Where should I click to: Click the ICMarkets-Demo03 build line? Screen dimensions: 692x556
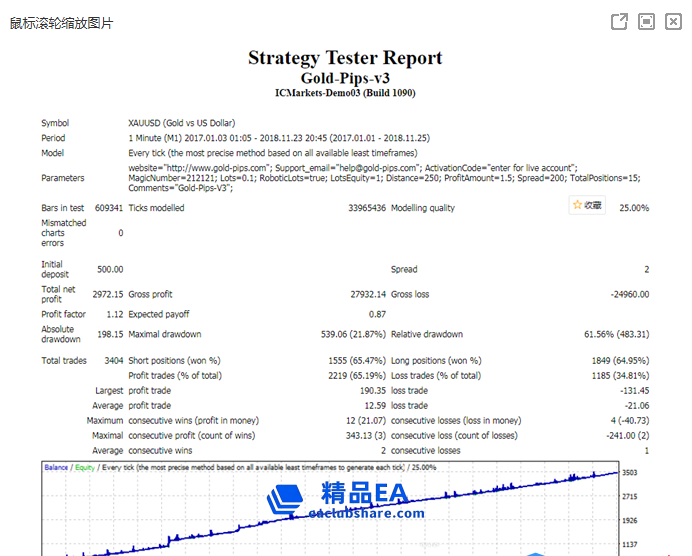click(345, 93)
